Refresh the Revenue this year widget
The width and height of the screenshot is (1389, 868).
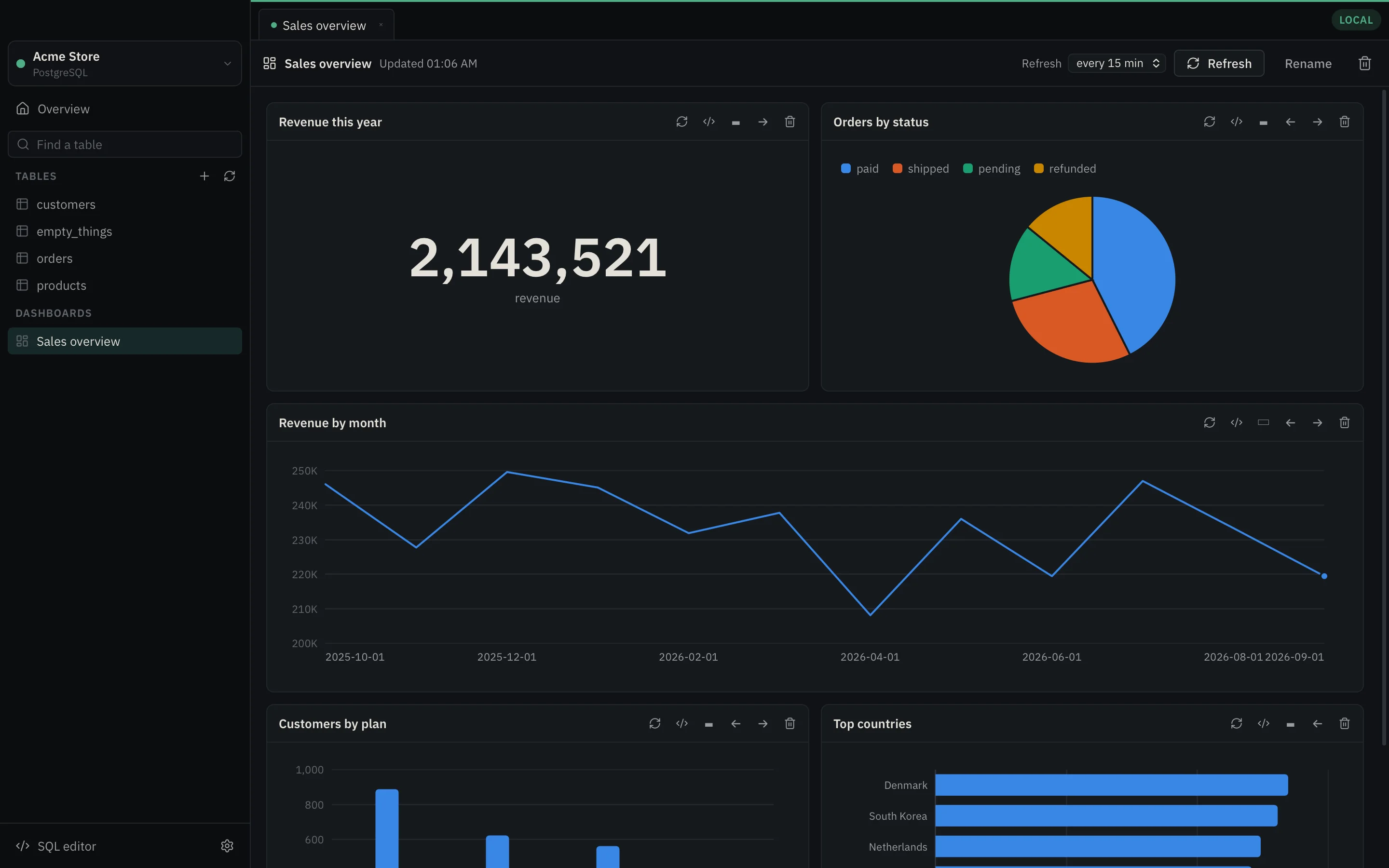point(681,122)
